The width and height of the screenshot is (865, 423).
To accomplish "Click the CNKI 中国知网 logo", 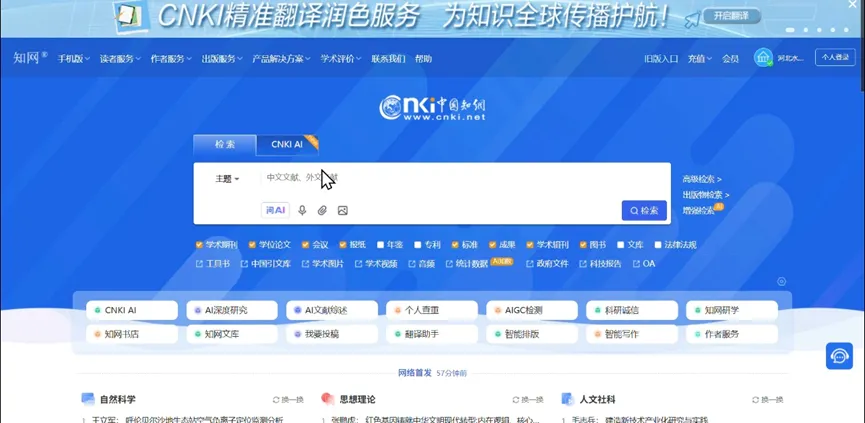I will point(432,108).
